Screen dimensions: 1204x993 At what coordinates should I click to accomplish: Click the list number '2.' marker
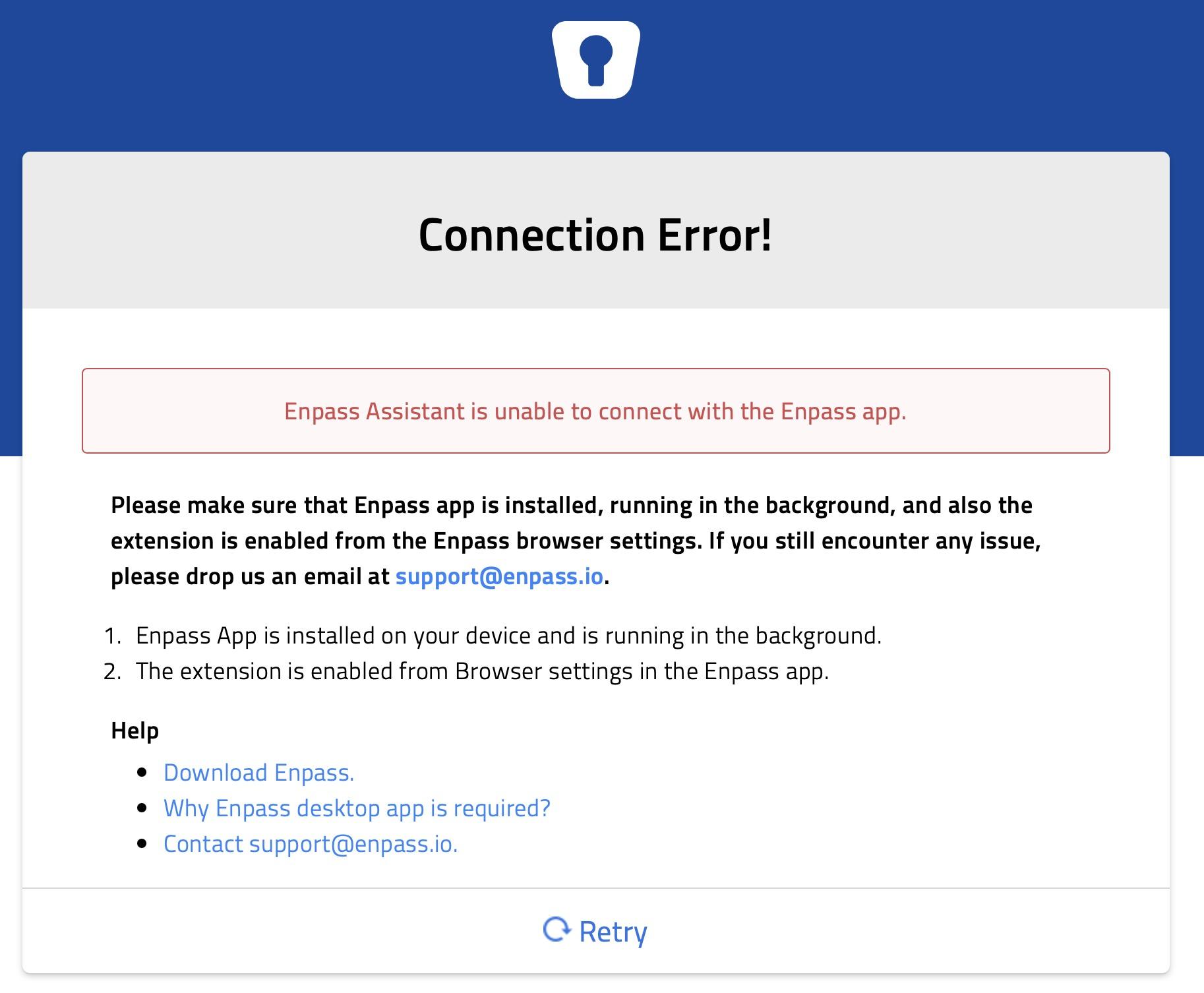click(113, 671)
